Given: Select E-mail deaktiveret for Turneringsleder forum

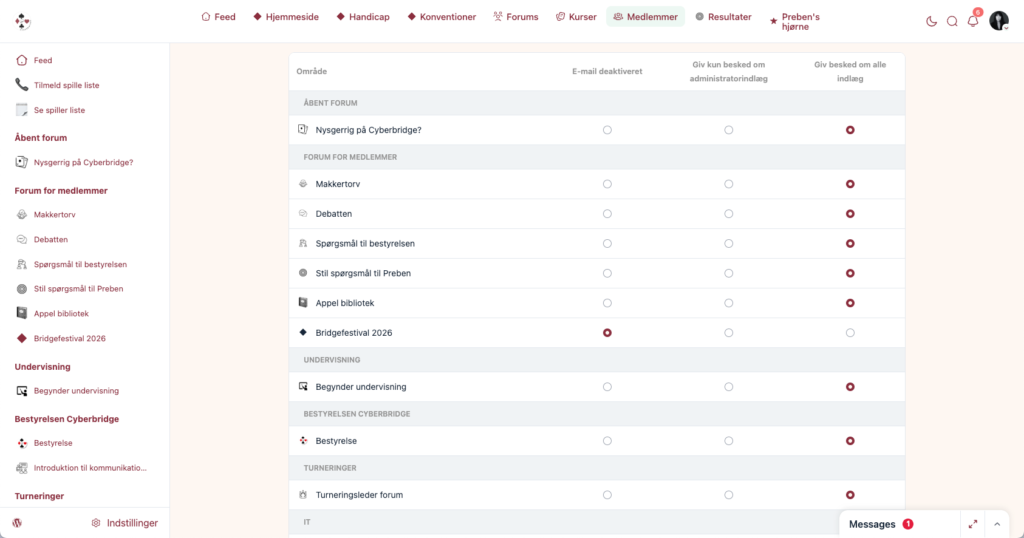Looking at the screenshot, I should tap(607, 495).
